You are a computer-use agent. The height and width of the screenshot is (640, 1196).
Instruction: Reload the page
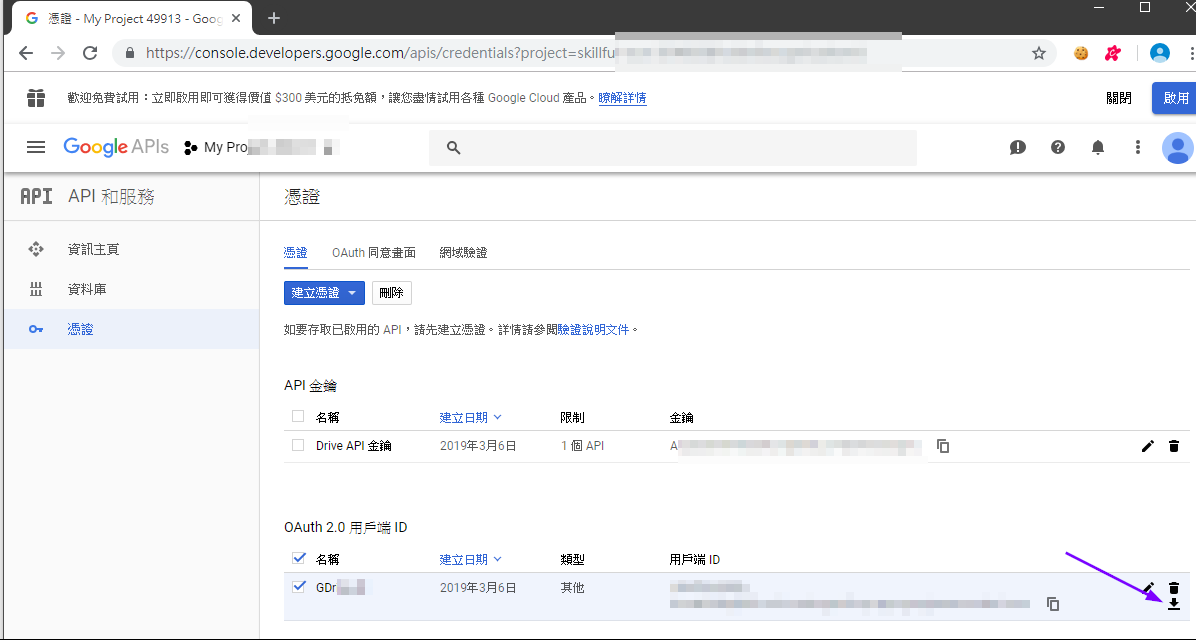(90, 53)
